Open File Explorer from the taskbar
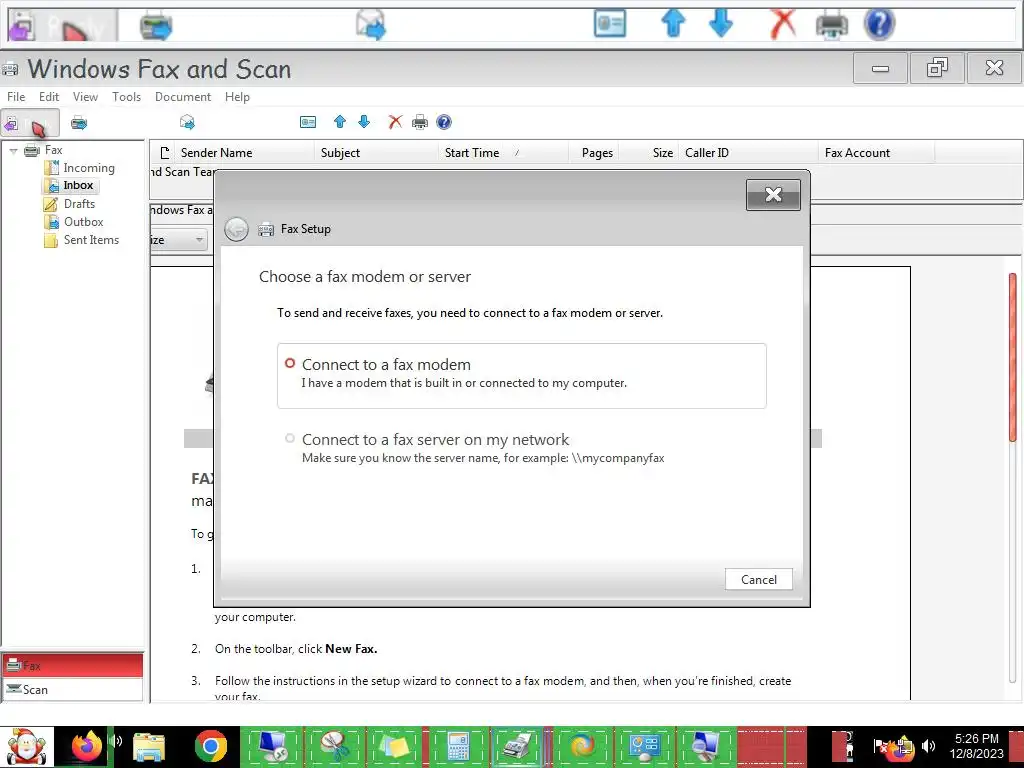Image resolution: width=1024 pixels, height=768 pixels. point(149,747)
